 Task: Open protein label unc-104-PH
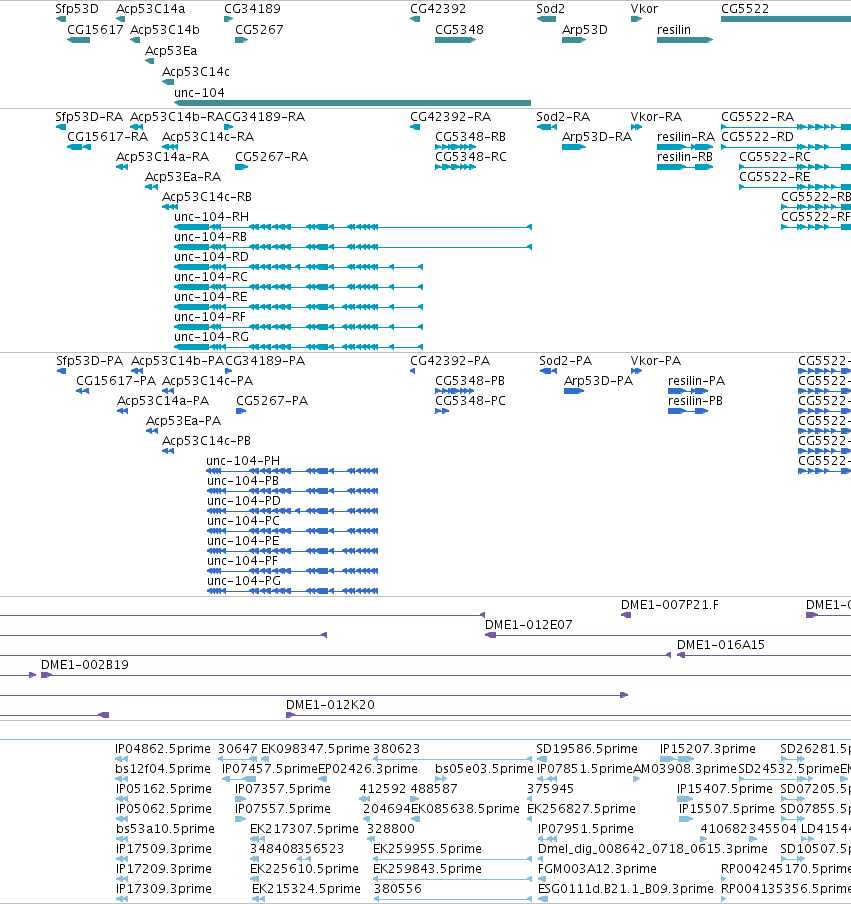click(243, 461)
